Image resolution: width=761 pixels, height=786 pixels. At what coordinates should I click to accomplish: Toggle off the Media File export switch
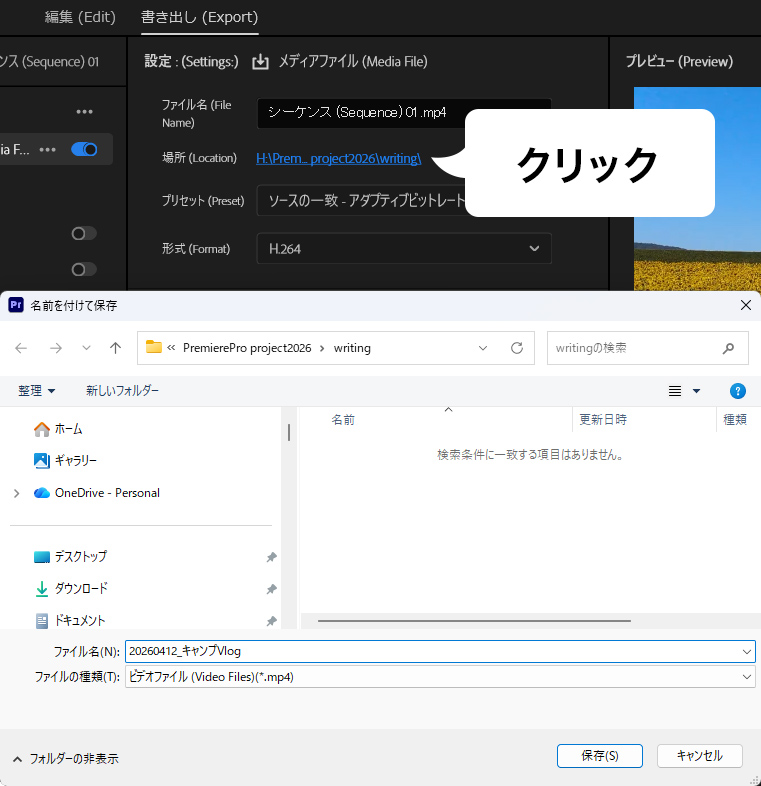pos(84,149)
